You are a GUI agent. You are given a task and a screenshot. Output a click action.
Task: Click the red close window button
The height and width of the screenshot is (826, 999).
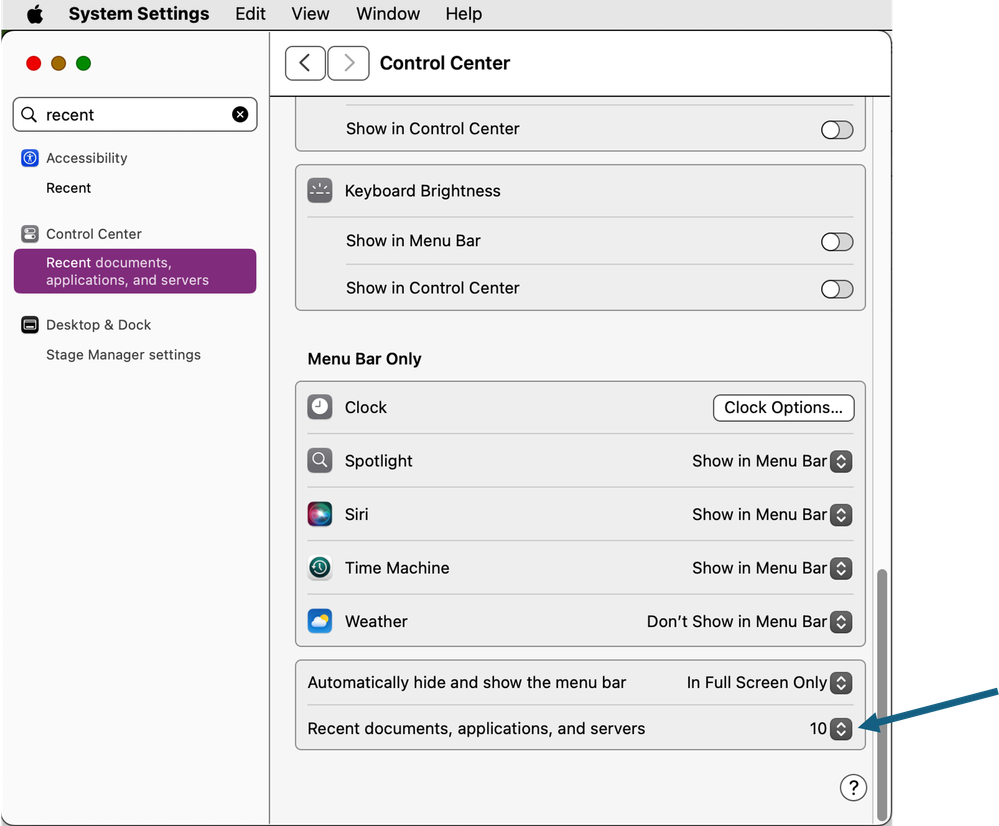34,63
